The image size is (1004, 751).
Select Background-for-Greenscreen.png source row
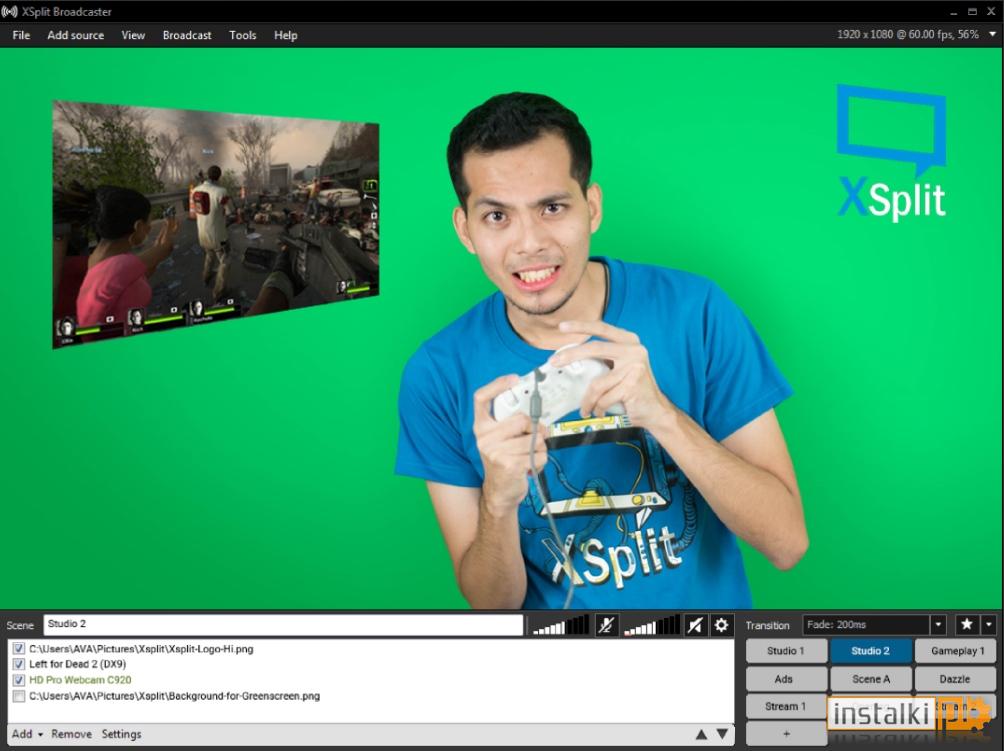[x=371, y=696]
